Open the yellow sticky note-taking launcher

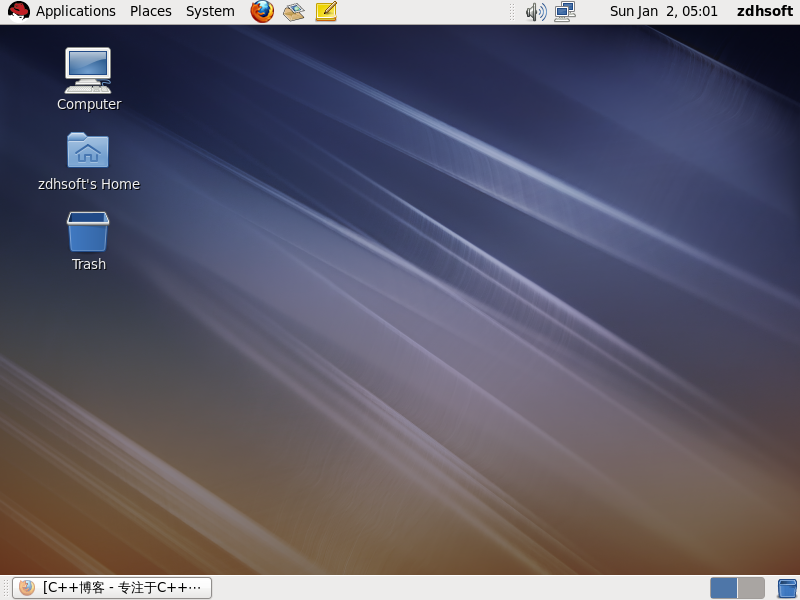click(326, 11)
